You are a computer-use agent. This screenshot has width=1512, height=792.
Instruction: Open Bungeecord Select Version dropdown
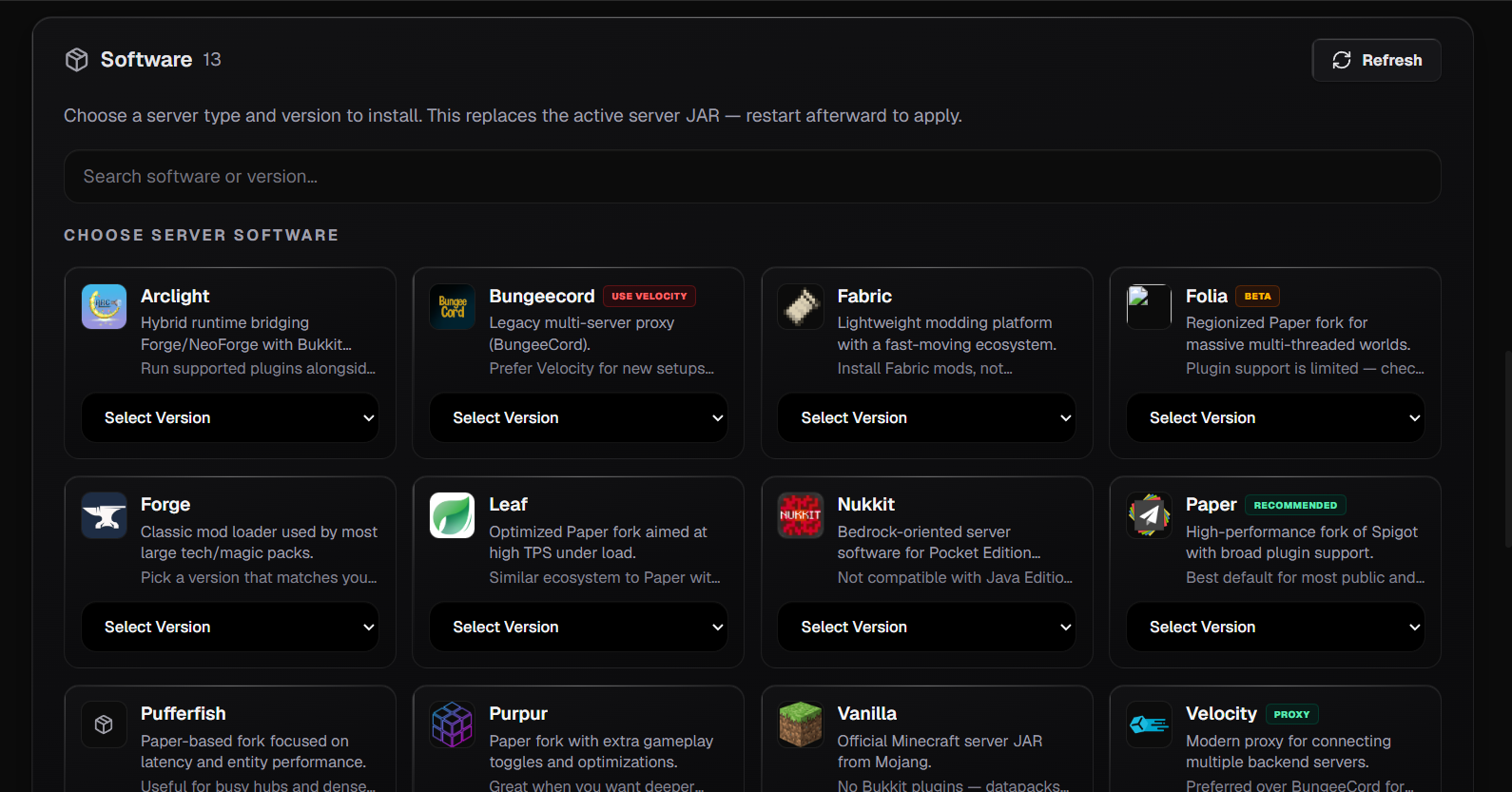(578, 417)
